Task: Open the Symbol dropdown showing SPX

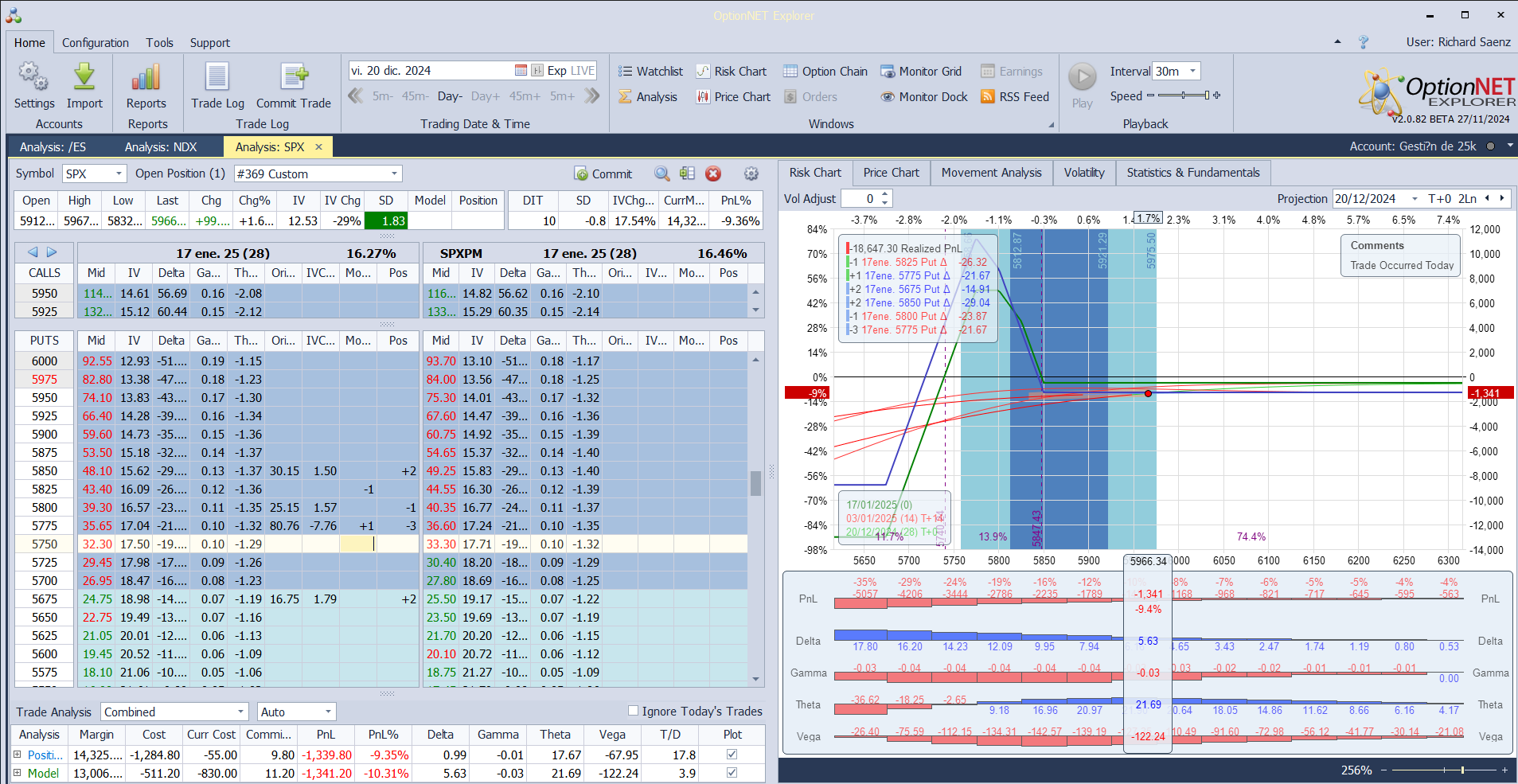Action: (x=95, y=174)
